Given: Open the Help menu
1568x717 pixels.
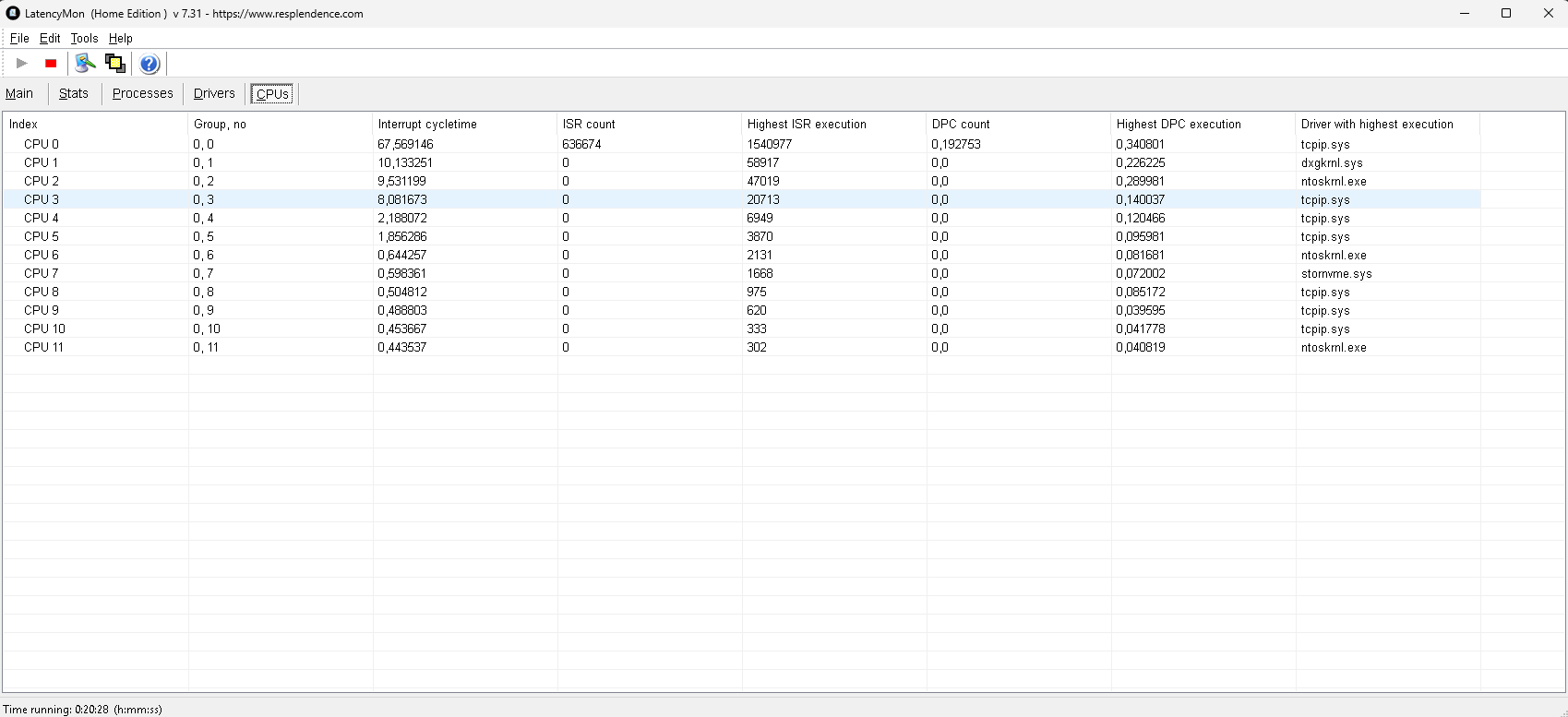Looking at the screenshot, I should click(121, 38).
